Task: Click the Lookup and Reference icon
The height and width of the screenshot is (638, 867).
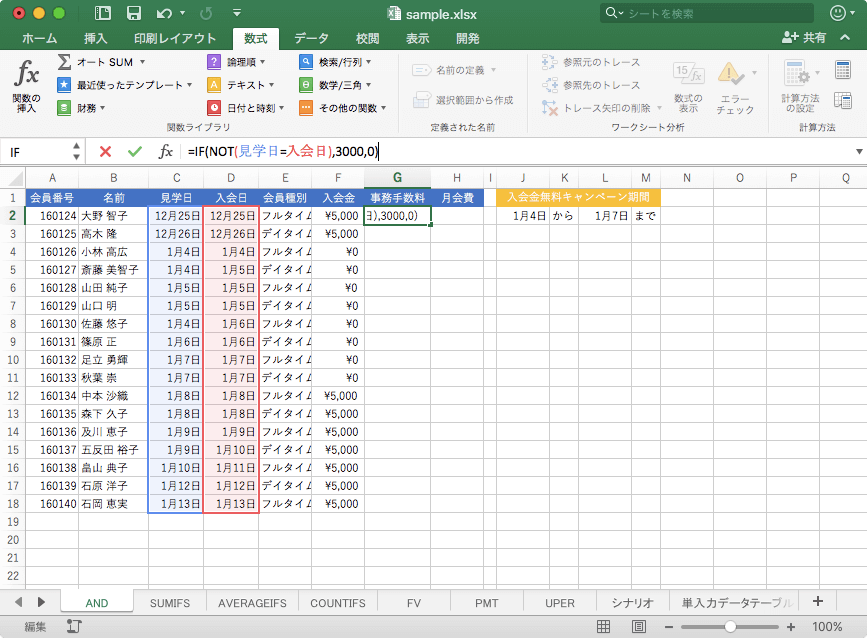Action: (x=306, y=62)
